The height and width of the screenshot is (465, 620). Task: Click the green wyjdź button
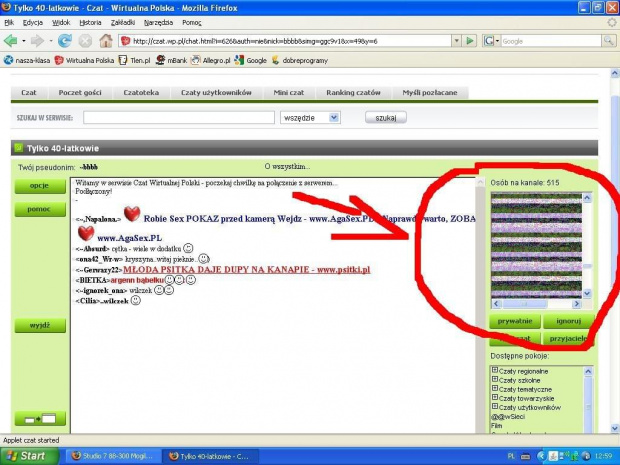coord(40,325)
